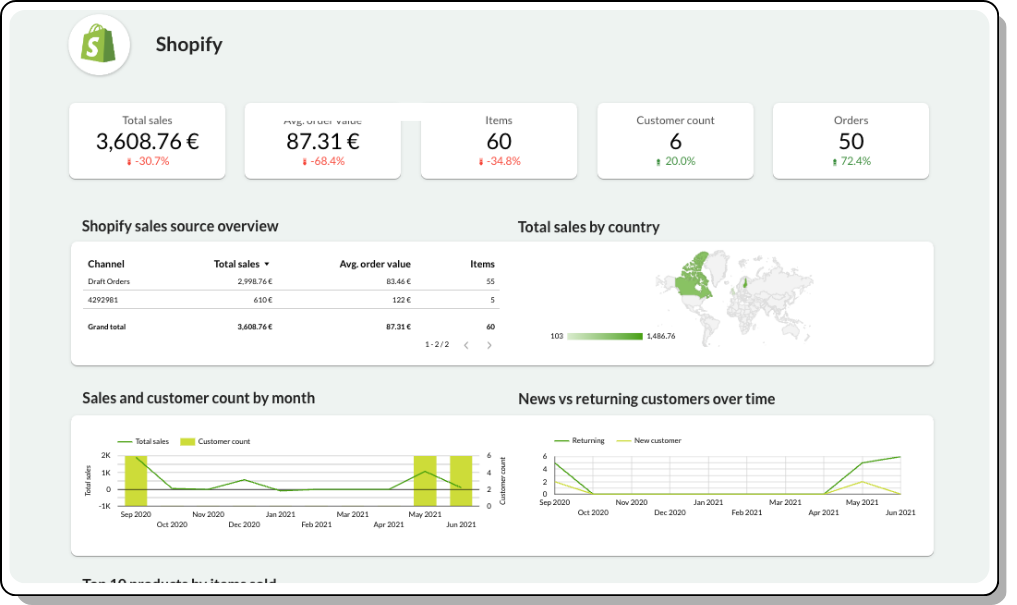Image resolution: width=1017 pixels, height=605 pixels.
Task: Click the map sales color gradient legend
Action: point(604,336)
